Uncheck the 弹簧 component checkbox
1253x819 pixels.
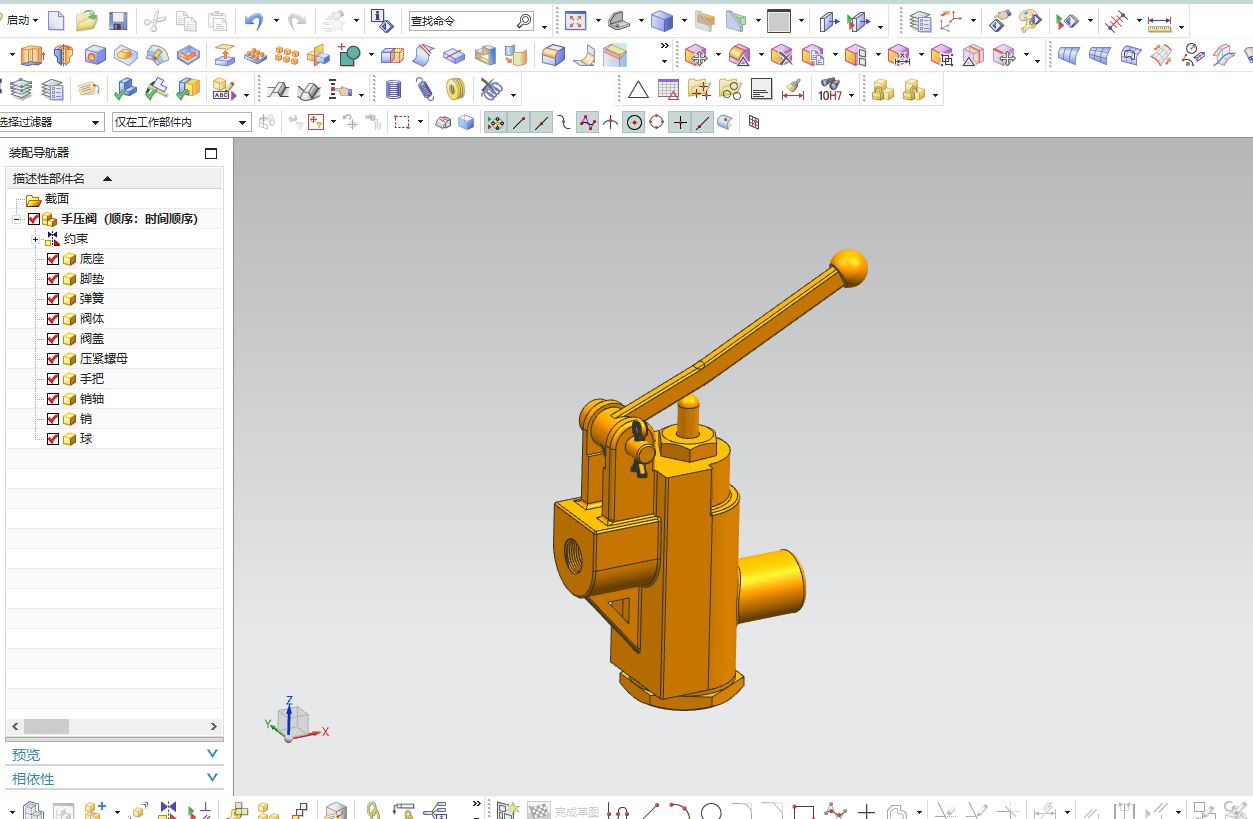[x=53, y=299]
